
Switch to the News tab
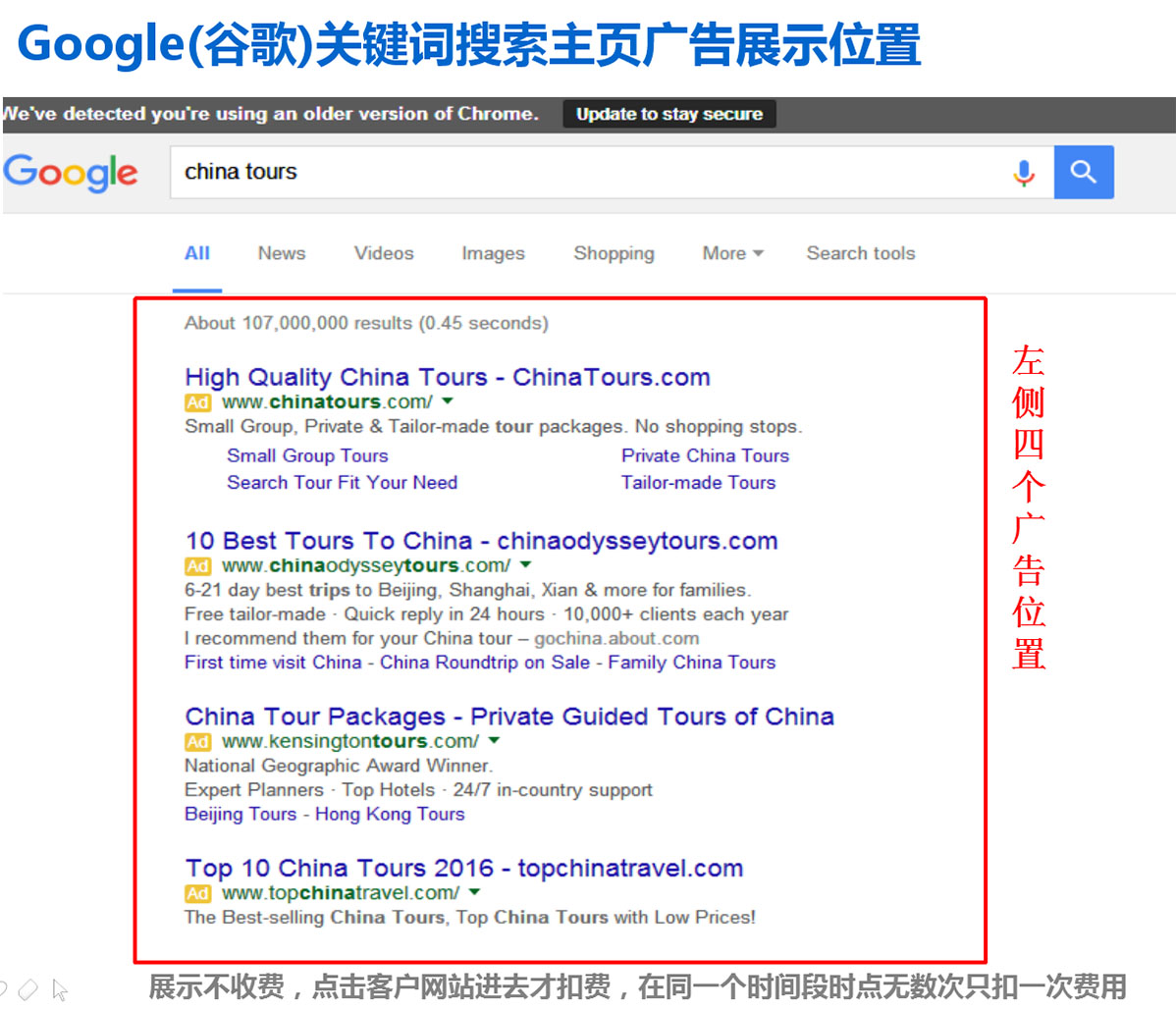pos(282,253)
